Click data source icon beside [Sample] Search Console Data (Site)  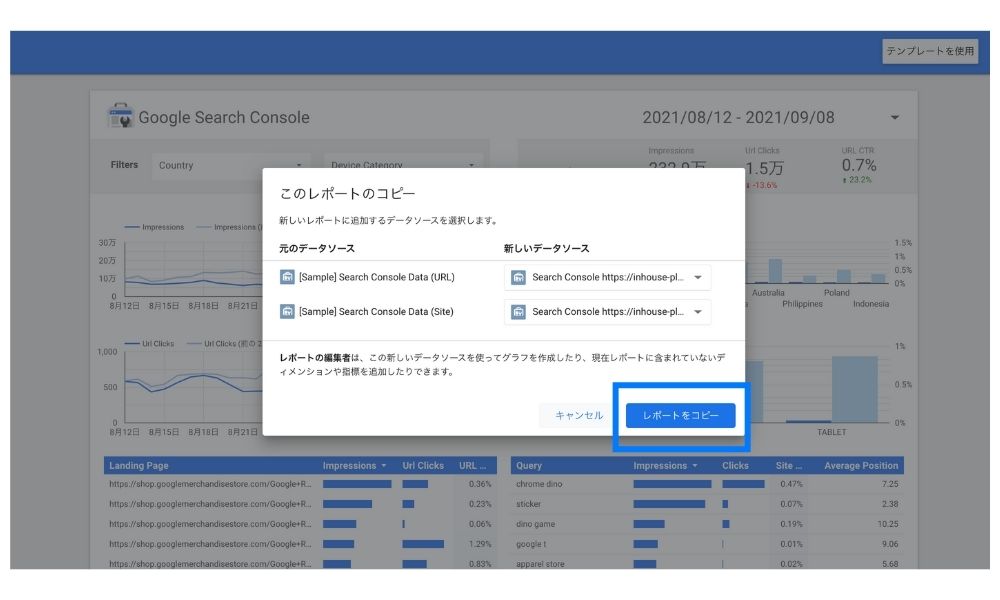287,311
